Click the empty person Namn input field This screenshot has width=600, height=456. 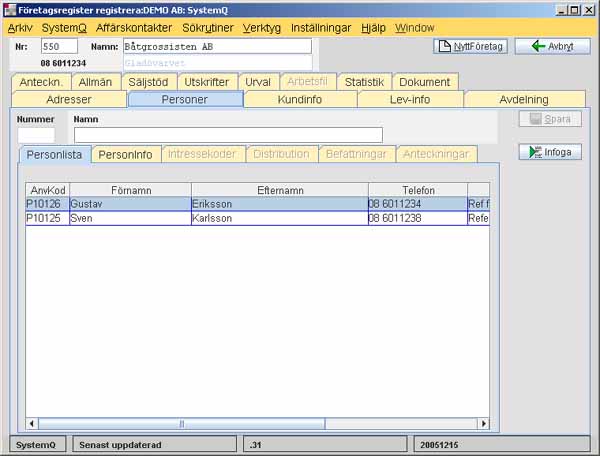tap(228, 135)
